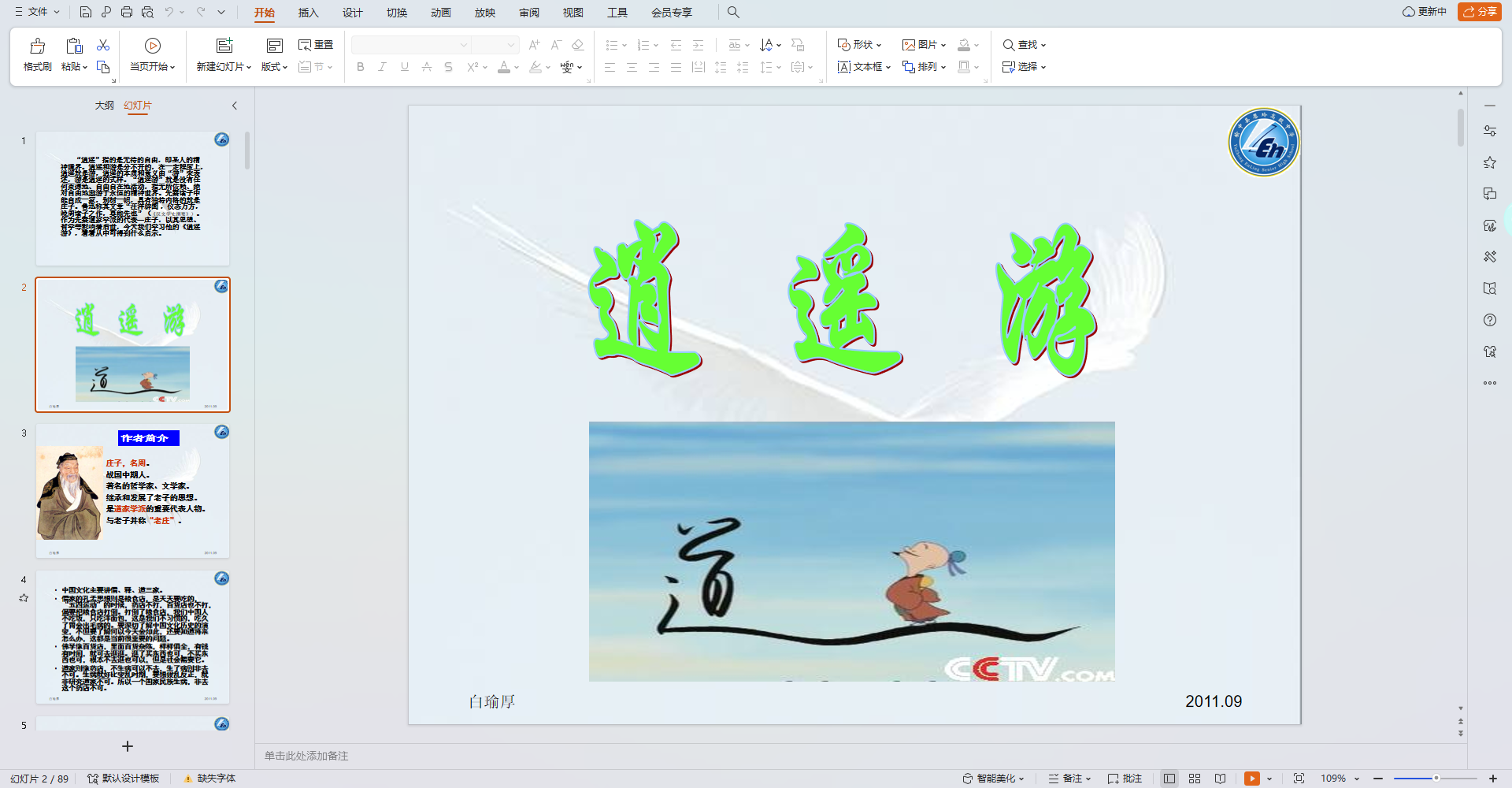
Task: Click the three-dots more icon in right sidebar
Action: click(x=1490, y=383)
